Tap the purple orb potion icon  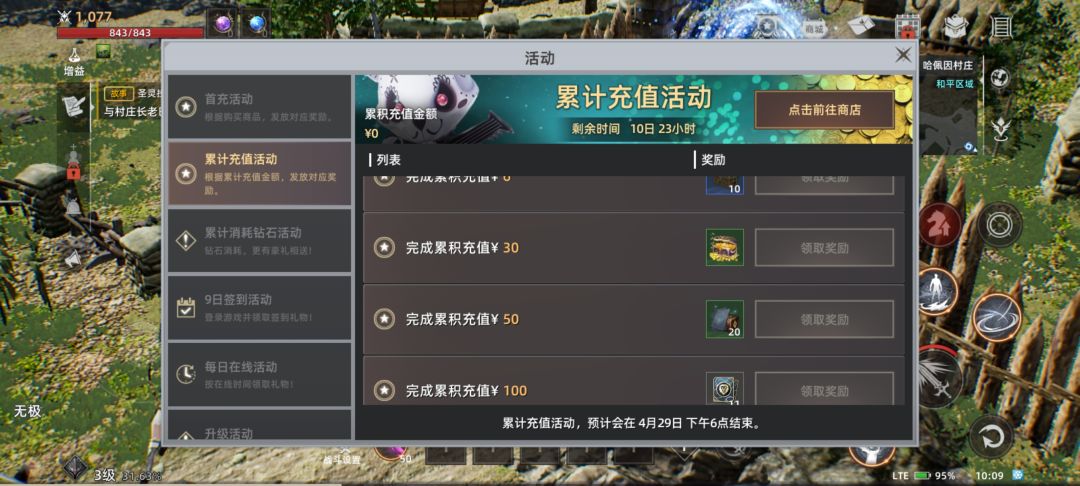coord(222,23)
